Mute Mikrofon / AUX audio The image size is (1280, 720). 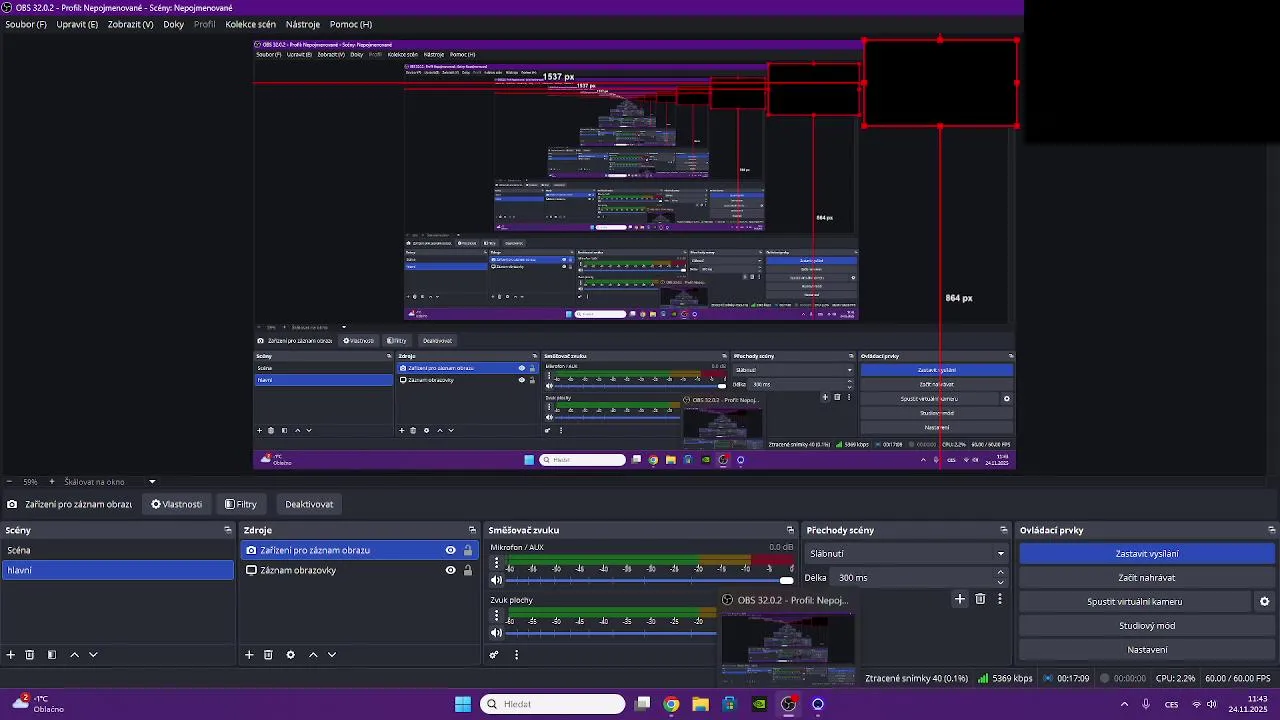coord(496,580)
